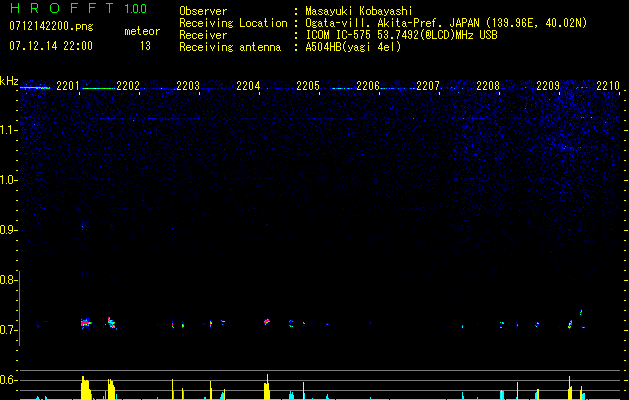Screen dimensions: 629x400
Task: Click the 0.9 kHz frequency axis label
Action: tap(9, 230)
